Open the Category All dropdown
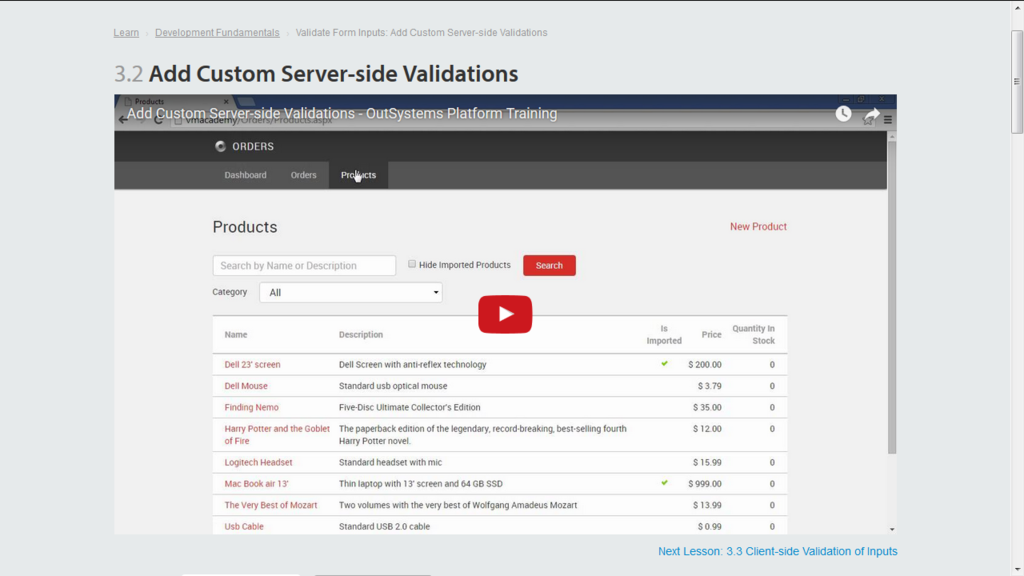 (351, 293)
